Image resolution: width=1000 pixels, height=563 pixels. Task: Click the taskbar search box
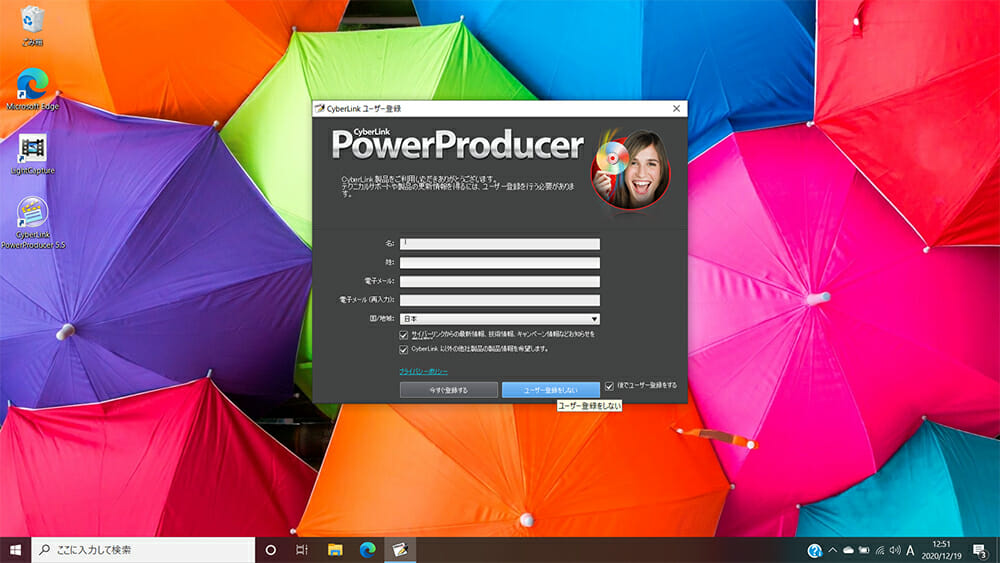coord(143,550)
